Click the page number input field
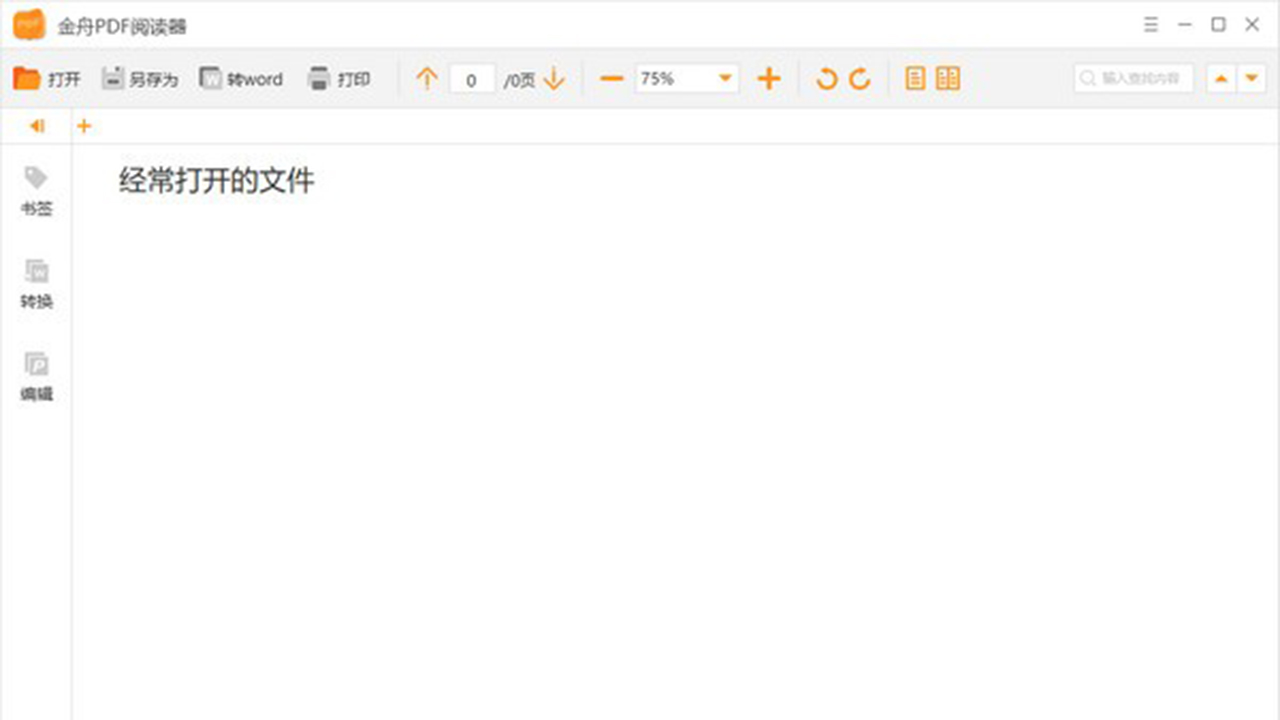 tap(472, 79)
